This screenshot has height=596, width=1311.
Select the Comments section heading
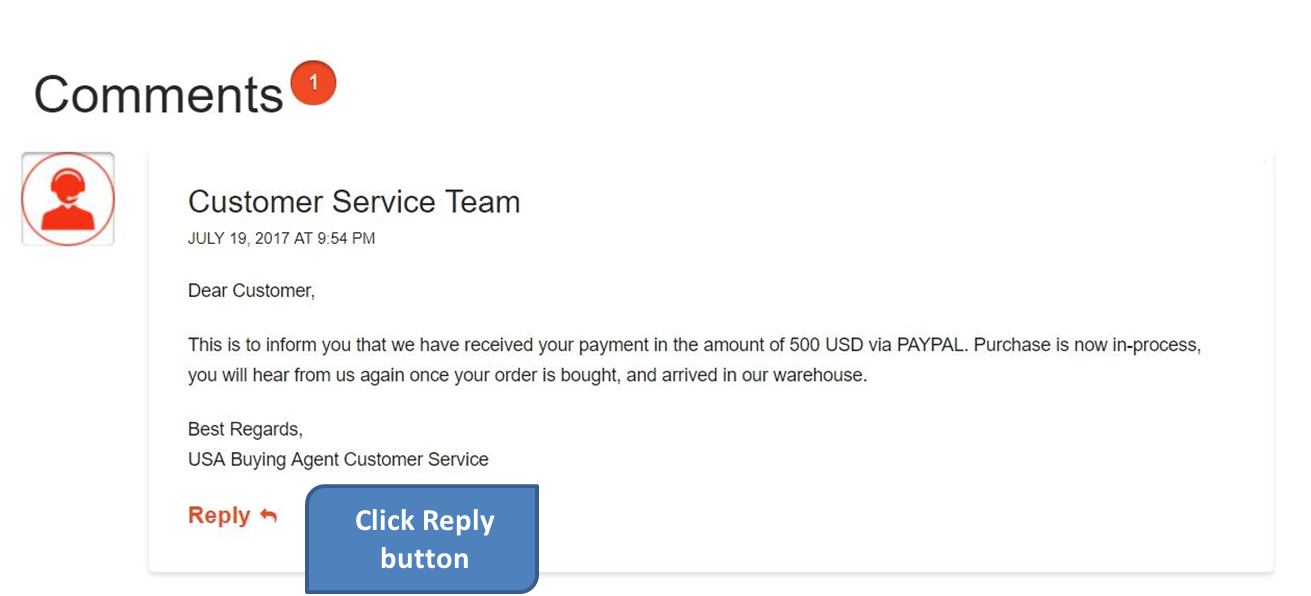click(158, 95)
